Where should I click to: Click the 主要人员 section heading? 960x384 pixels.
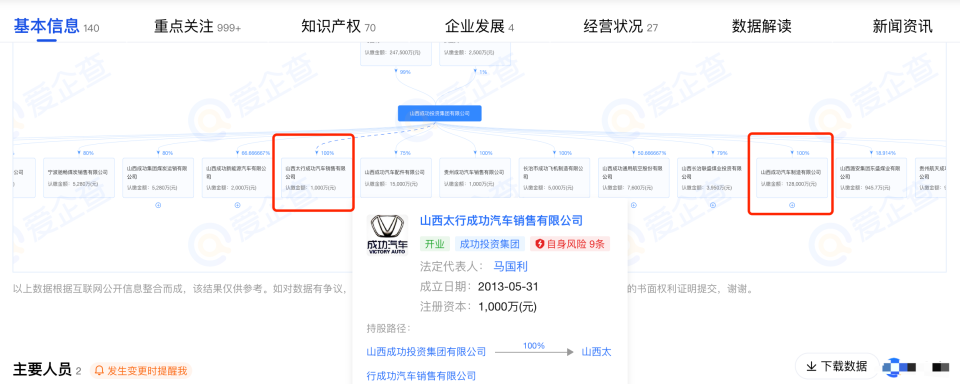point(42,370)
